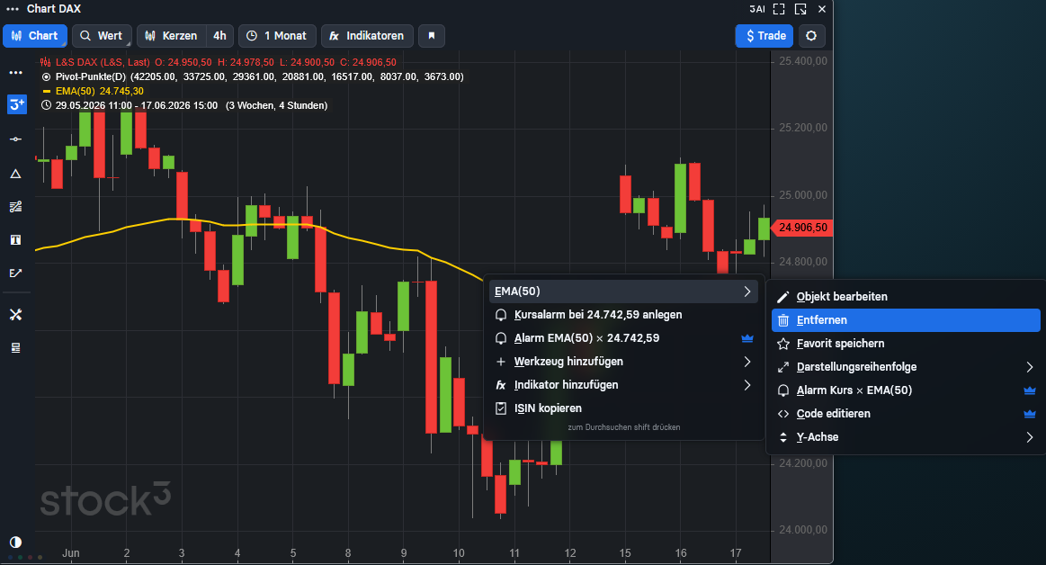Open the left sidebar more-options dots
Image resolution: width=1046 pixels, height=565 pixels.
tap(16, 73)
